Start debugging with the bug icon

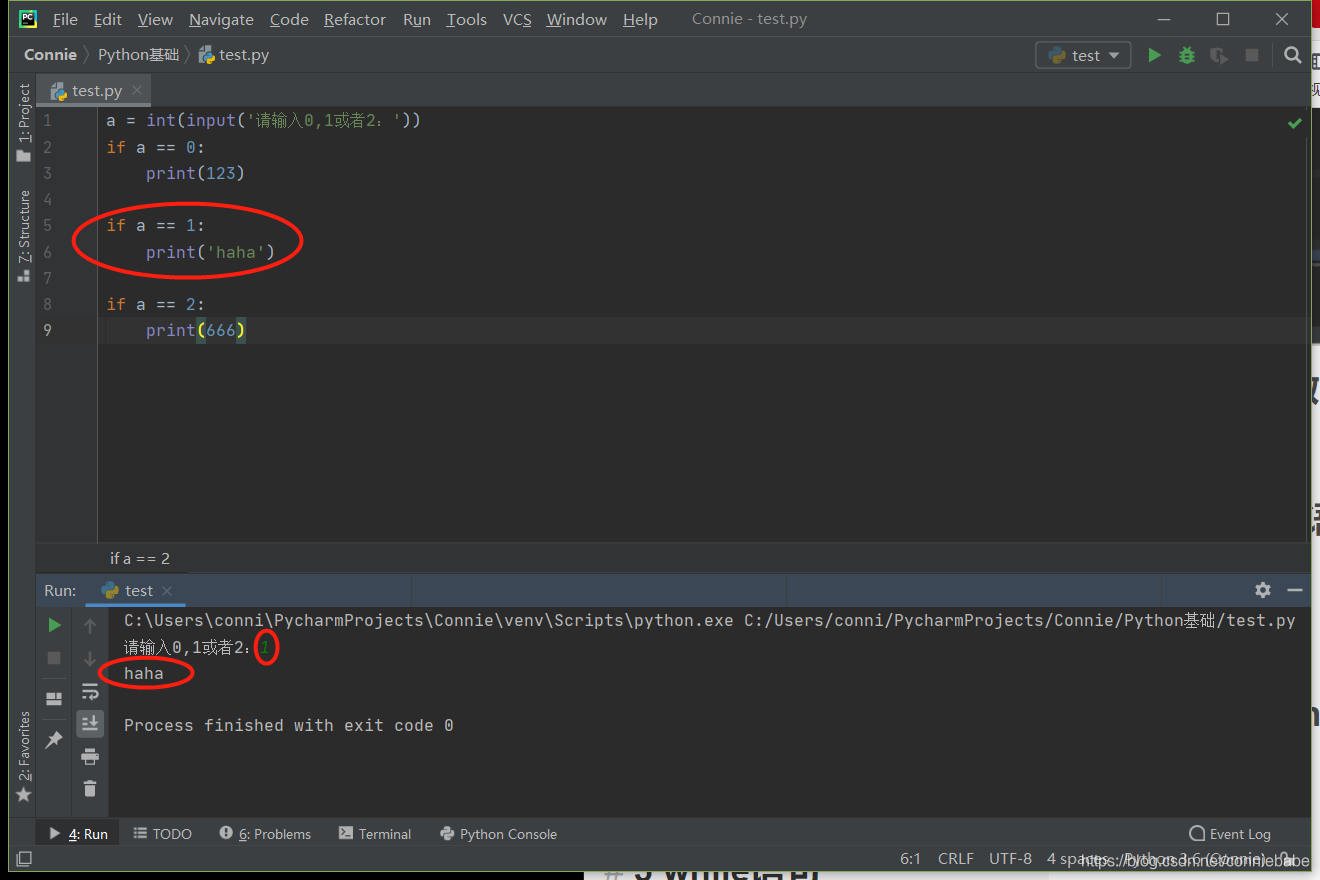(x=1187, y=56)
